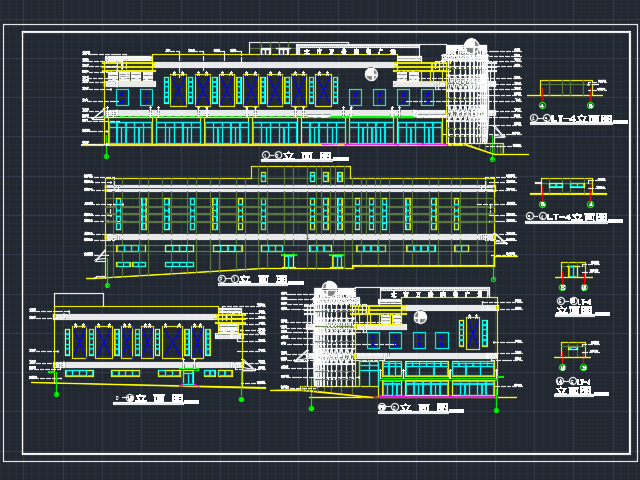Select the green axis marker at the bottom-right elevation's right base
Viewport: 640px width, 480px height.
tap(495, 409)
